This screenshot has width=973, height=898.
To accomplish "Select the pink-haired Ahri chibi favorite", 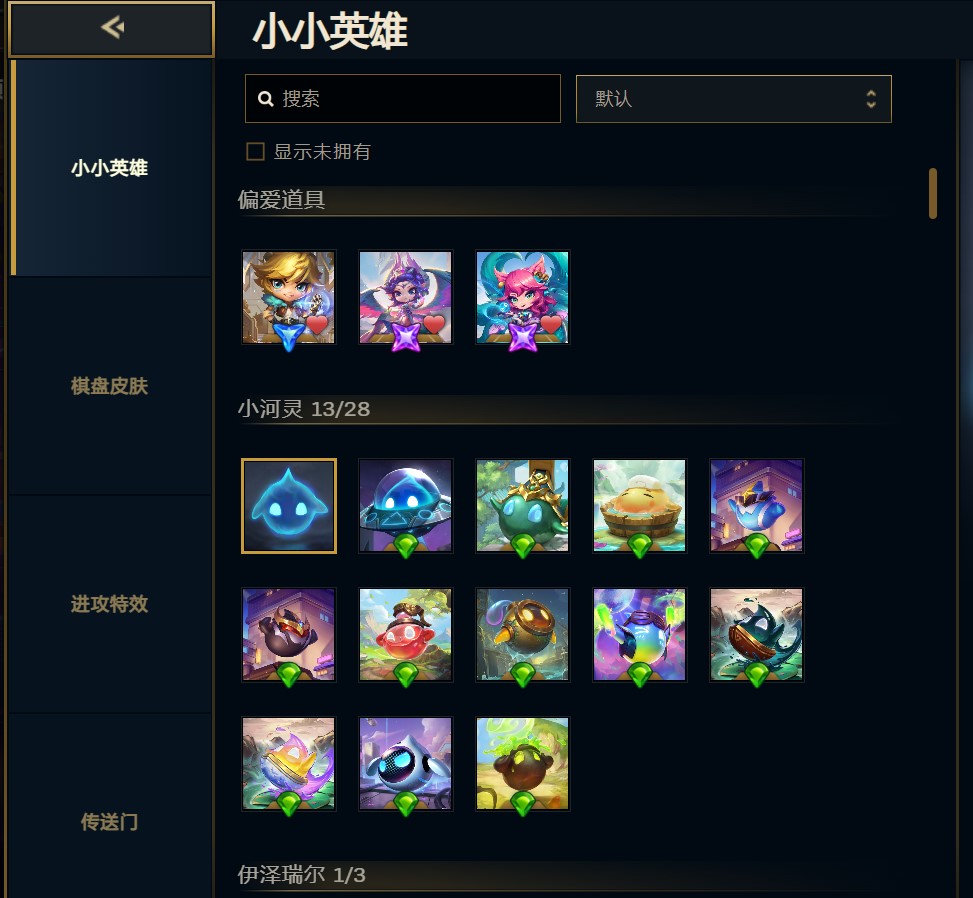I will pos(522,297).
